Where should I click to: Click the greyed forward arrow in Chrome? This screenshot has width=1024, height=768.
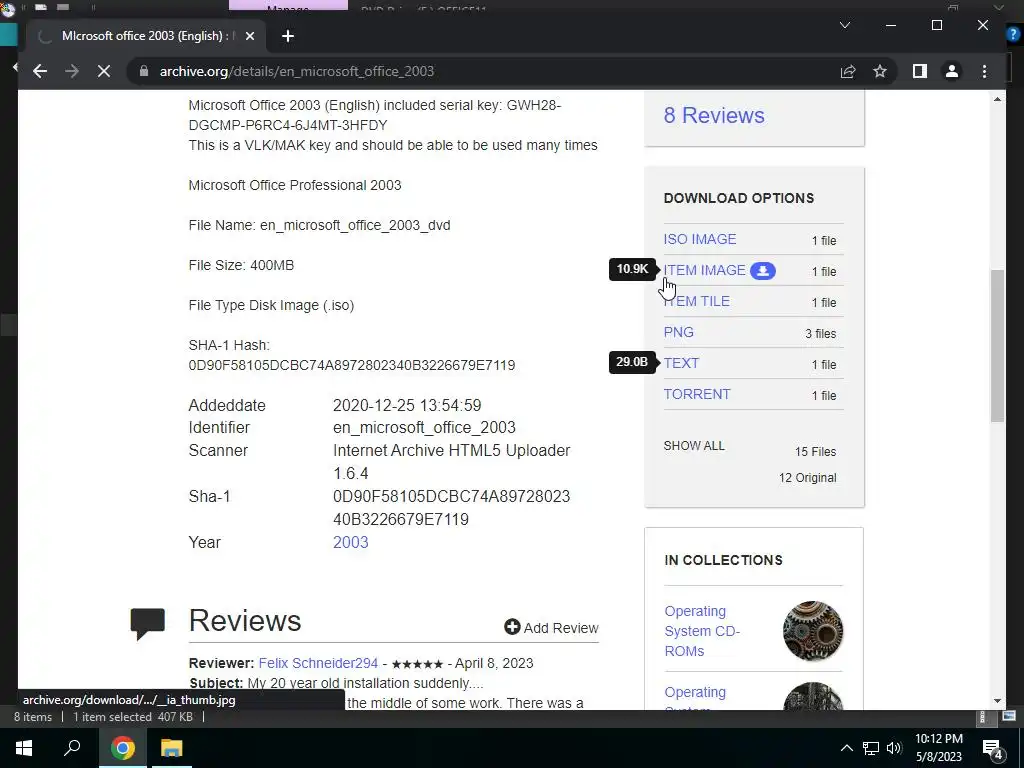coord(72,71)
